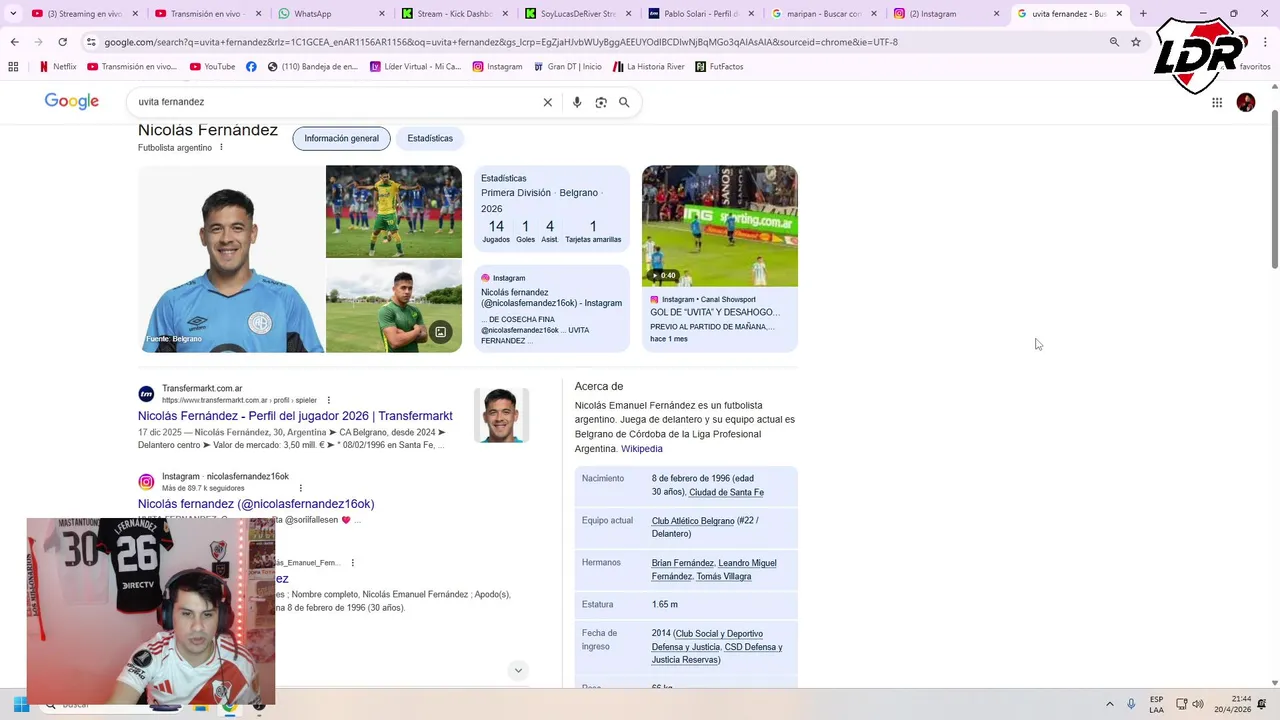Open the Belgrano portrait photo of Nicolás Fernández

(231, 259)
